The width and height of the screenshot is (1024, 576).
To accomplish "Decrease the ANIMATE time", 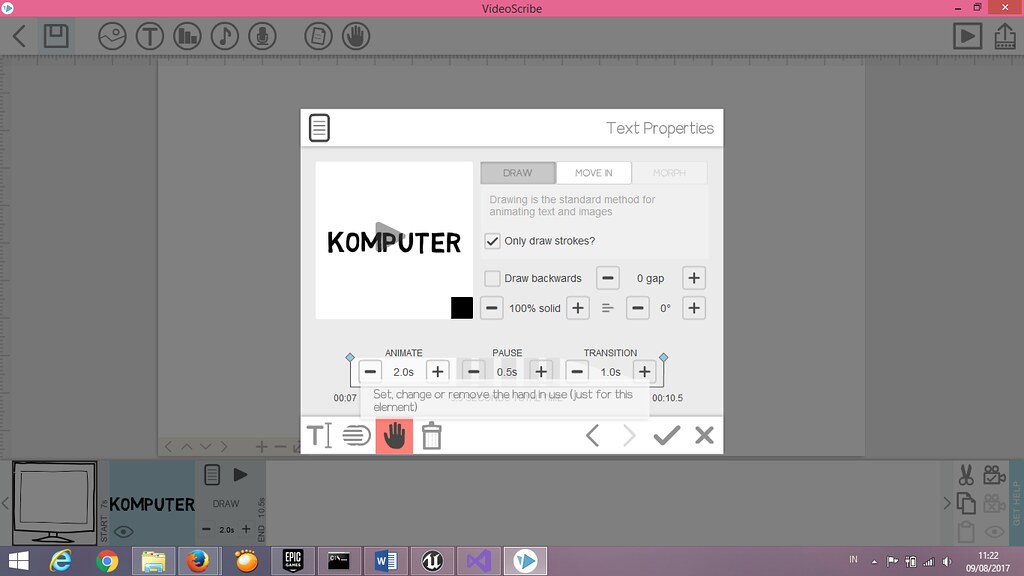I will tap(370, 372).
